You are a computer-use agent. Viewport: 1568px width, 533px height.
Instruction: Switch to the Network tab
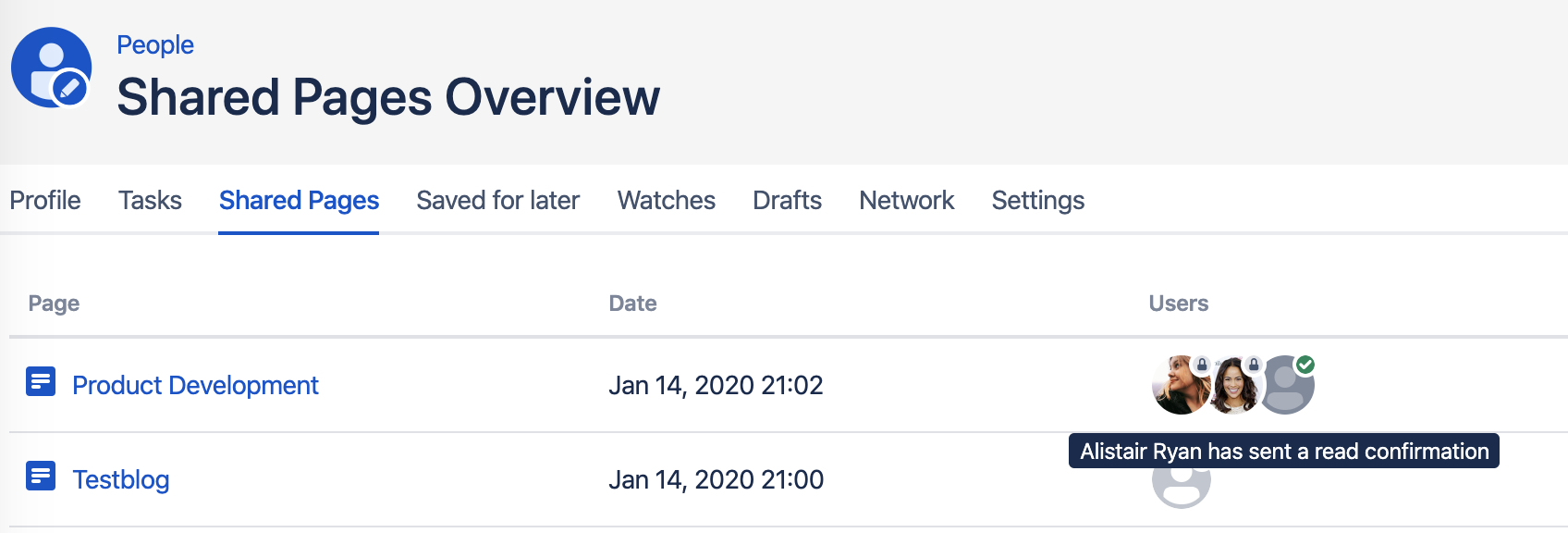[907, 200]
